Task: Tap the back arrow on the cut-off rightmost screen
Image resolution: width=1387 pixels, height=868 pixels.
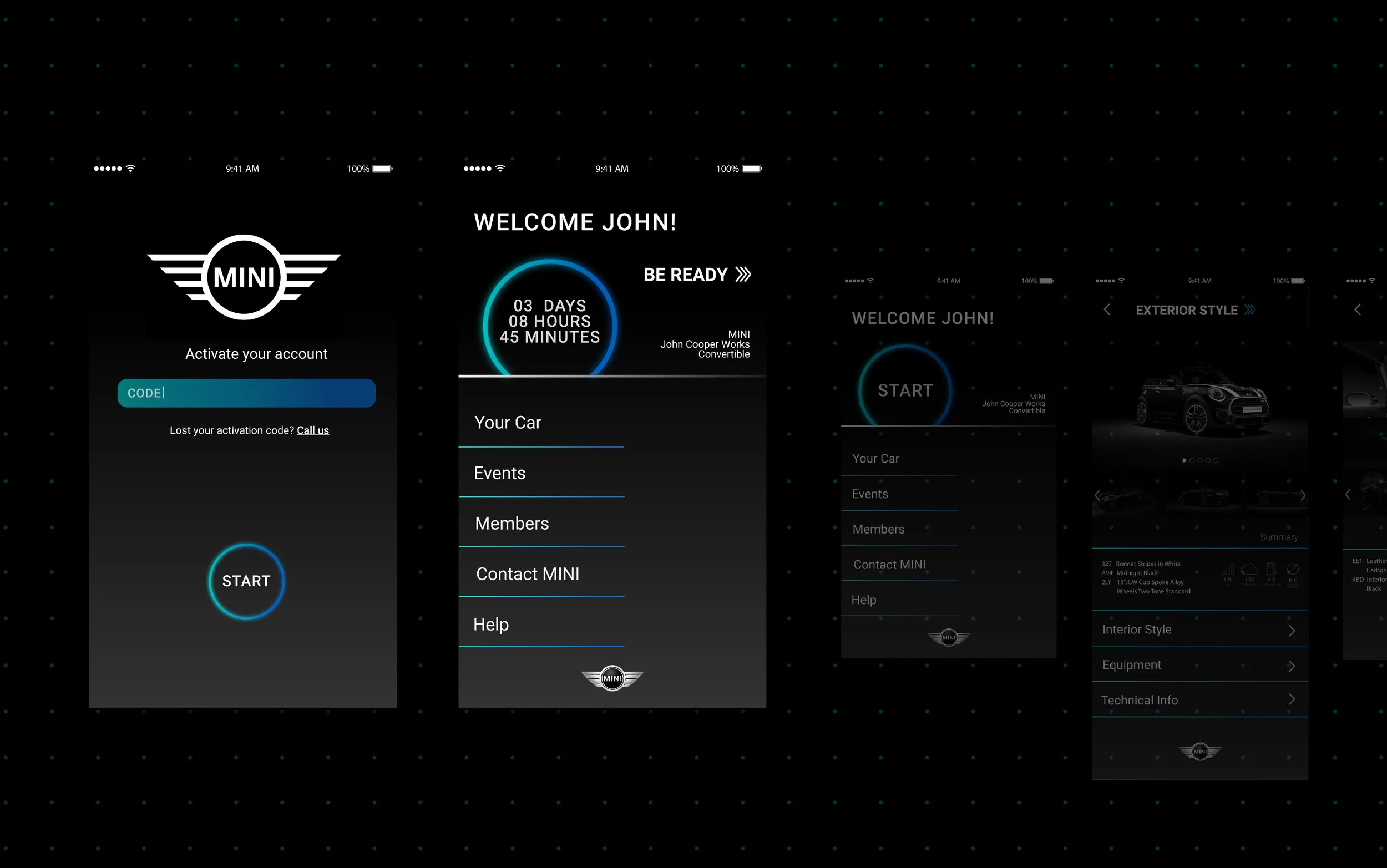Action: pos(1358,309)
